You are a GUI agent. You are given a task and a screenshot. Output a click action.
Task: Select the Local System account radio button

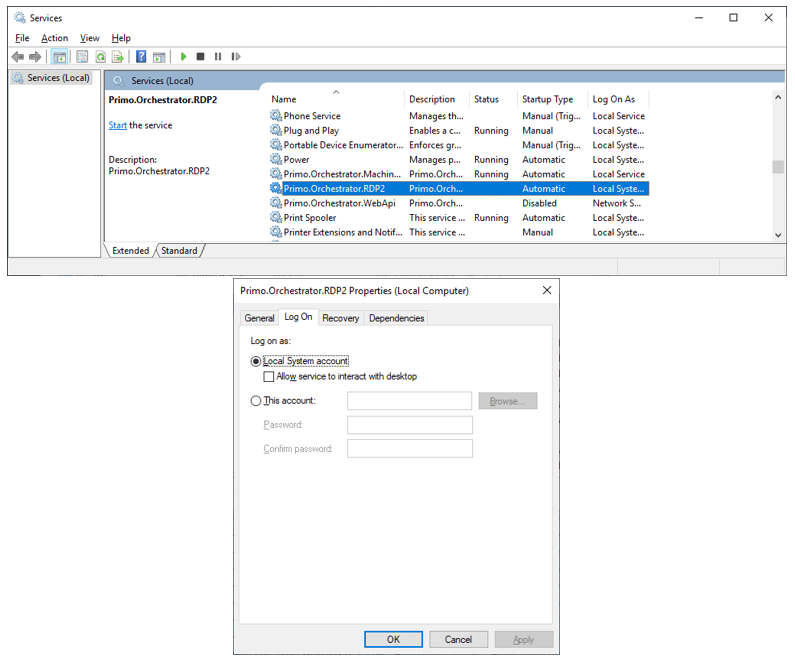tap(256, 361)
